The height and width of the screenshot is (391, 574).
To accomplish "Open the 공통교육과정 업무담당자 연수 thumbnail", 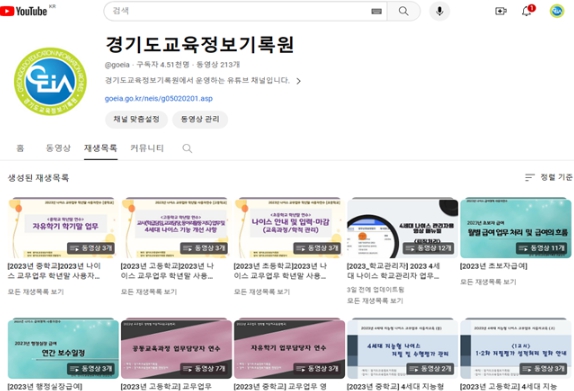I will (176, 349).
